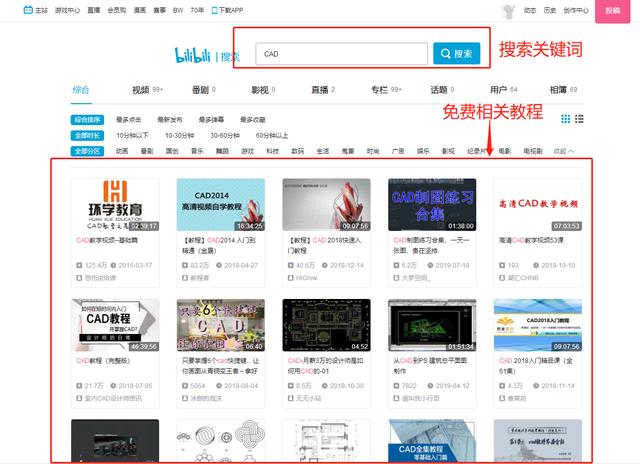This screenshot has height=464, width=640.
Task: Open the 环学教育 CAD teaching video title link
Action: (x=107, y=240)
